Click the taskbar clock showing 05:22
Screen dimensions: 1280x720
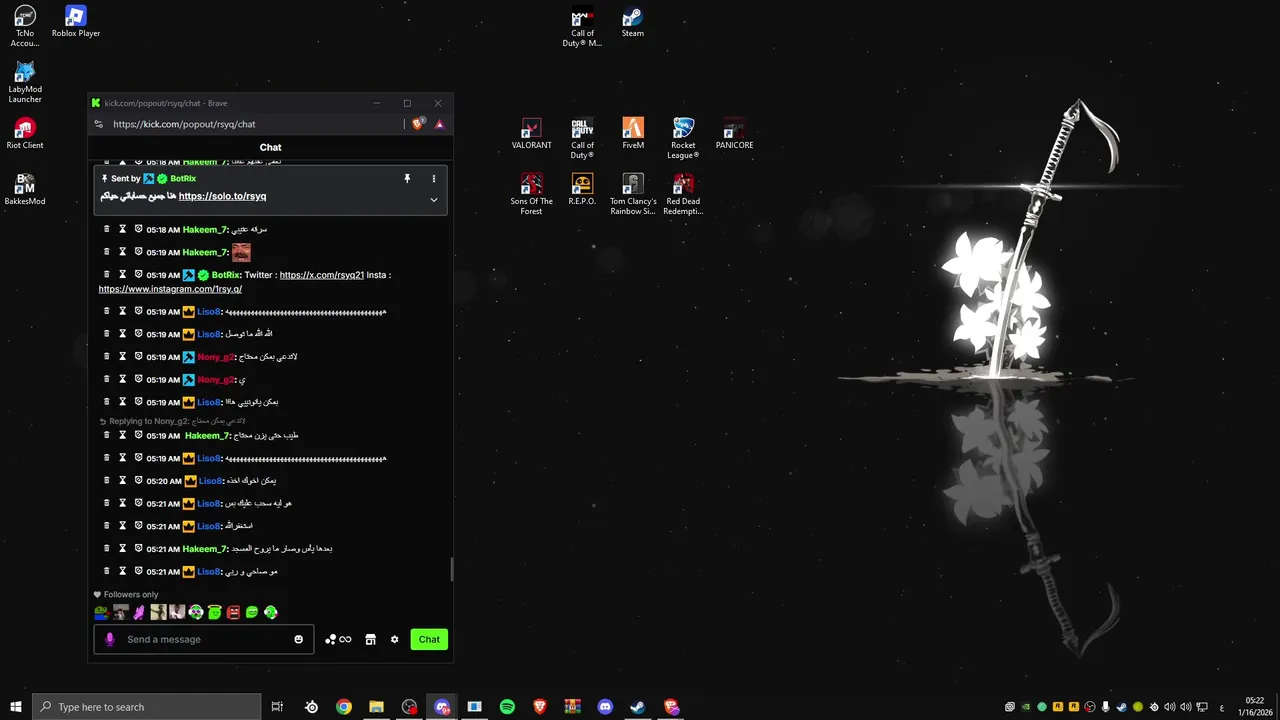pyautogui.click(x=1254, y=707)
